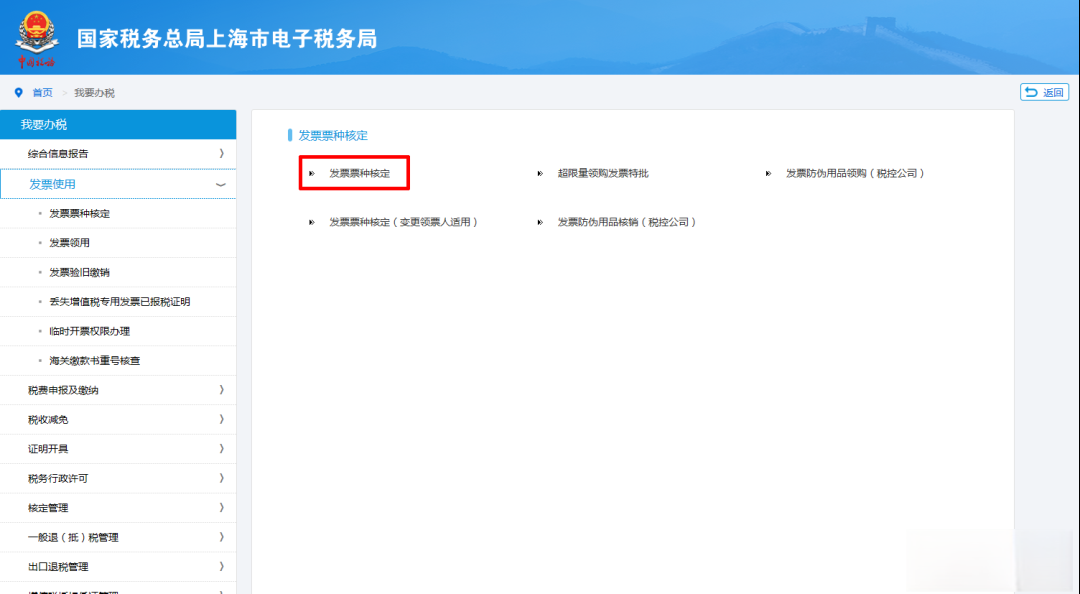Select 发票票种核定 in left sidebar
Screen dimensions: 1080x594
point(79,214)
